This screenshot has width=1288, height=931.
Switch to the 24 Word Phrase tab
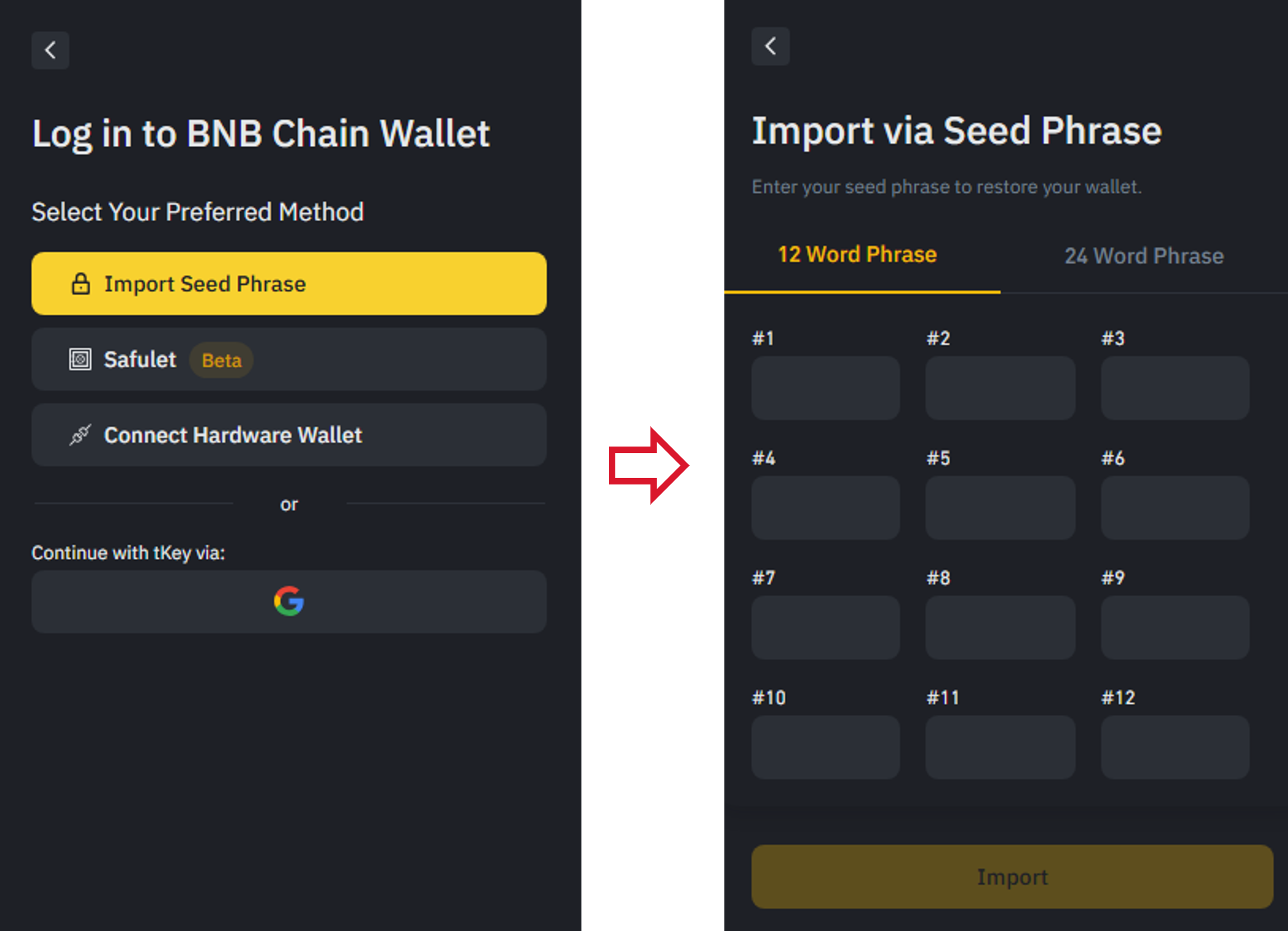tap(1144, 256)
